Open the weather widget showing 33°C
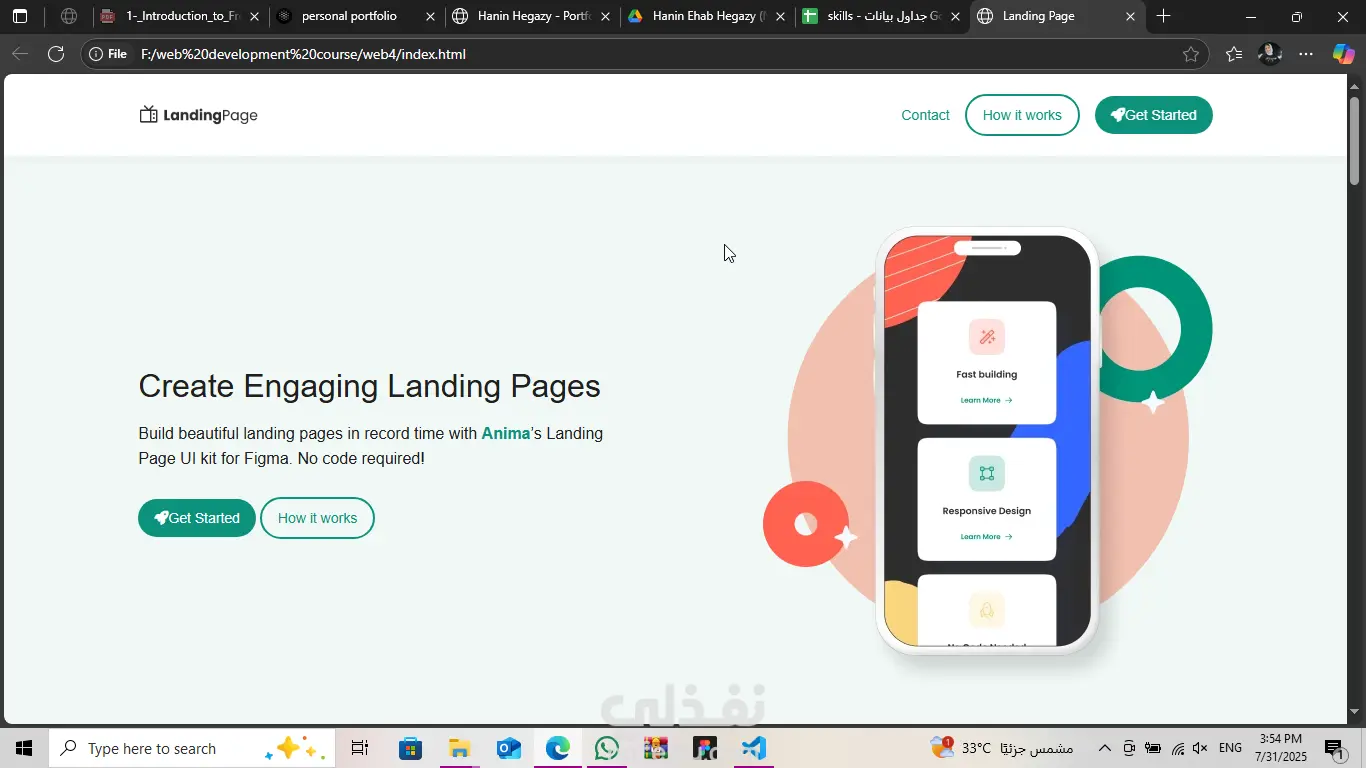Screen dimensions: 1366x768 pos(1000,748)
